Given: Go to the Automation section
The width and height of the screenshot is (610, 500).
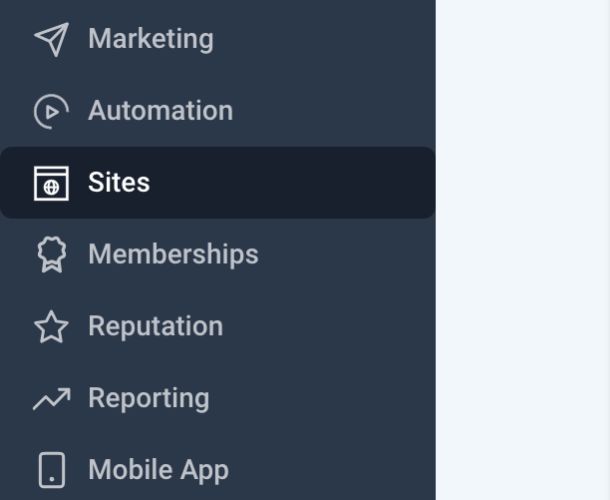Looking at the screenshot, I should tap(160, 111).
